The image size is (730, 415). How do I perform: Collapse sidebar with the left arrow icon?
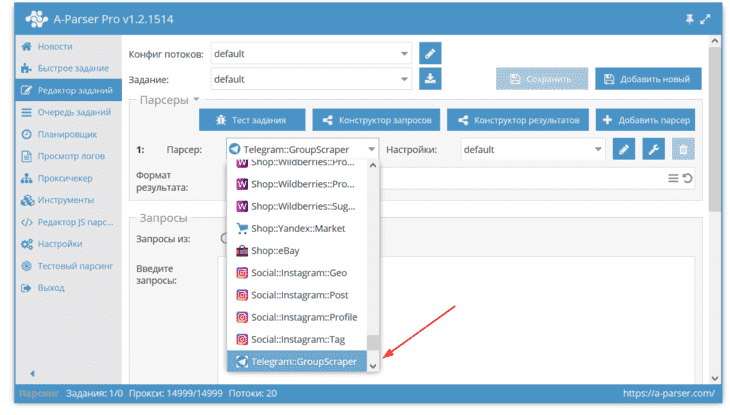point(32,373)
